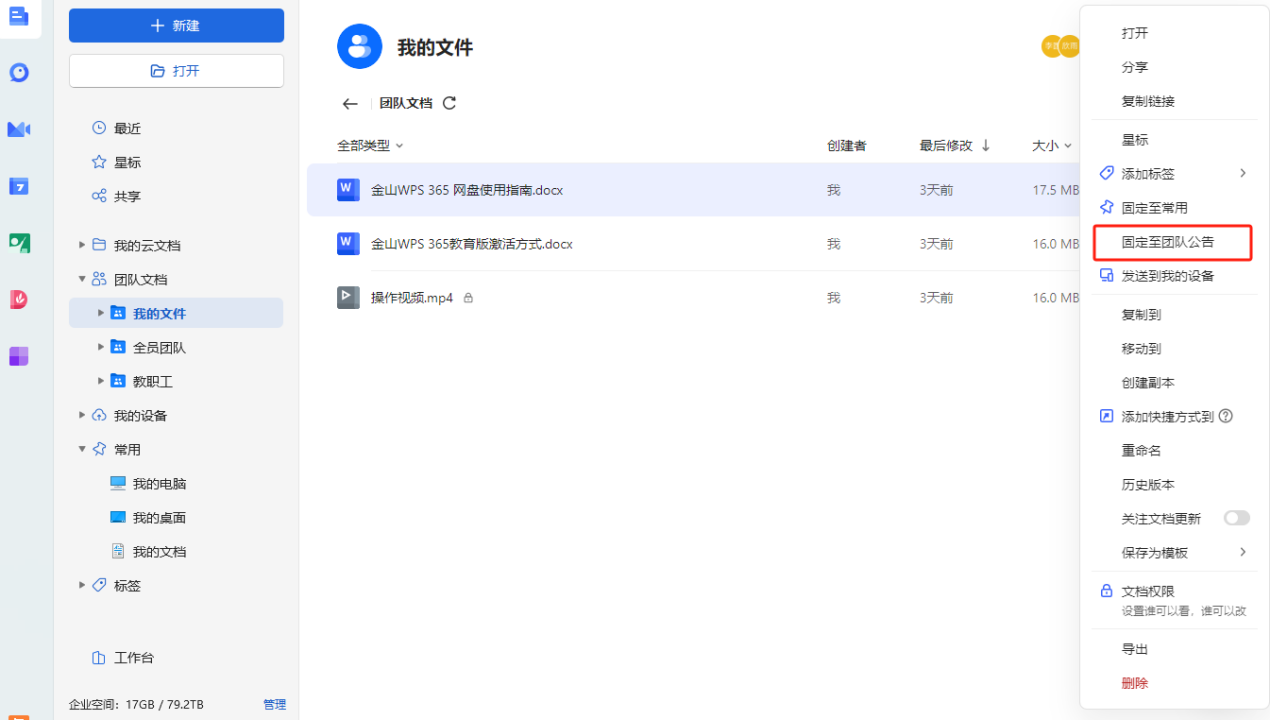Screen dimensions: 1270x720
Task: Click the Word icon of 金山WPS 365教育版激活方式.docx
Action: (x=348, y=244)
